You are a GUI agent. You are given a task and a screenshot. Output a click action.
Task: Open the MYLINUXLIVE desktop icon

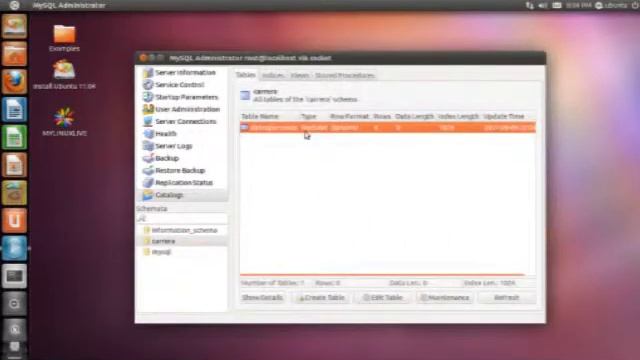click(64, 122)
